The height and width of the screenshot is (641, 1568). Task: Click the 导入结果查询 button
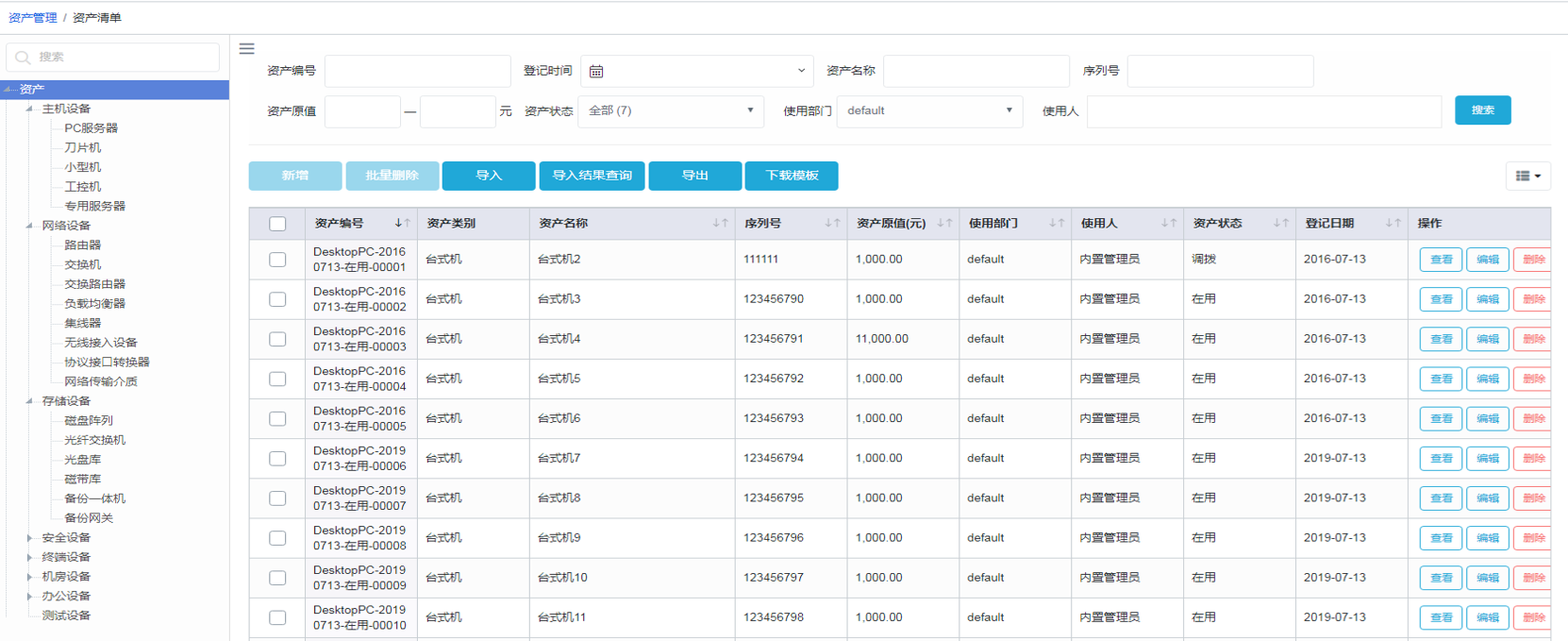click(x=592, y=176)
